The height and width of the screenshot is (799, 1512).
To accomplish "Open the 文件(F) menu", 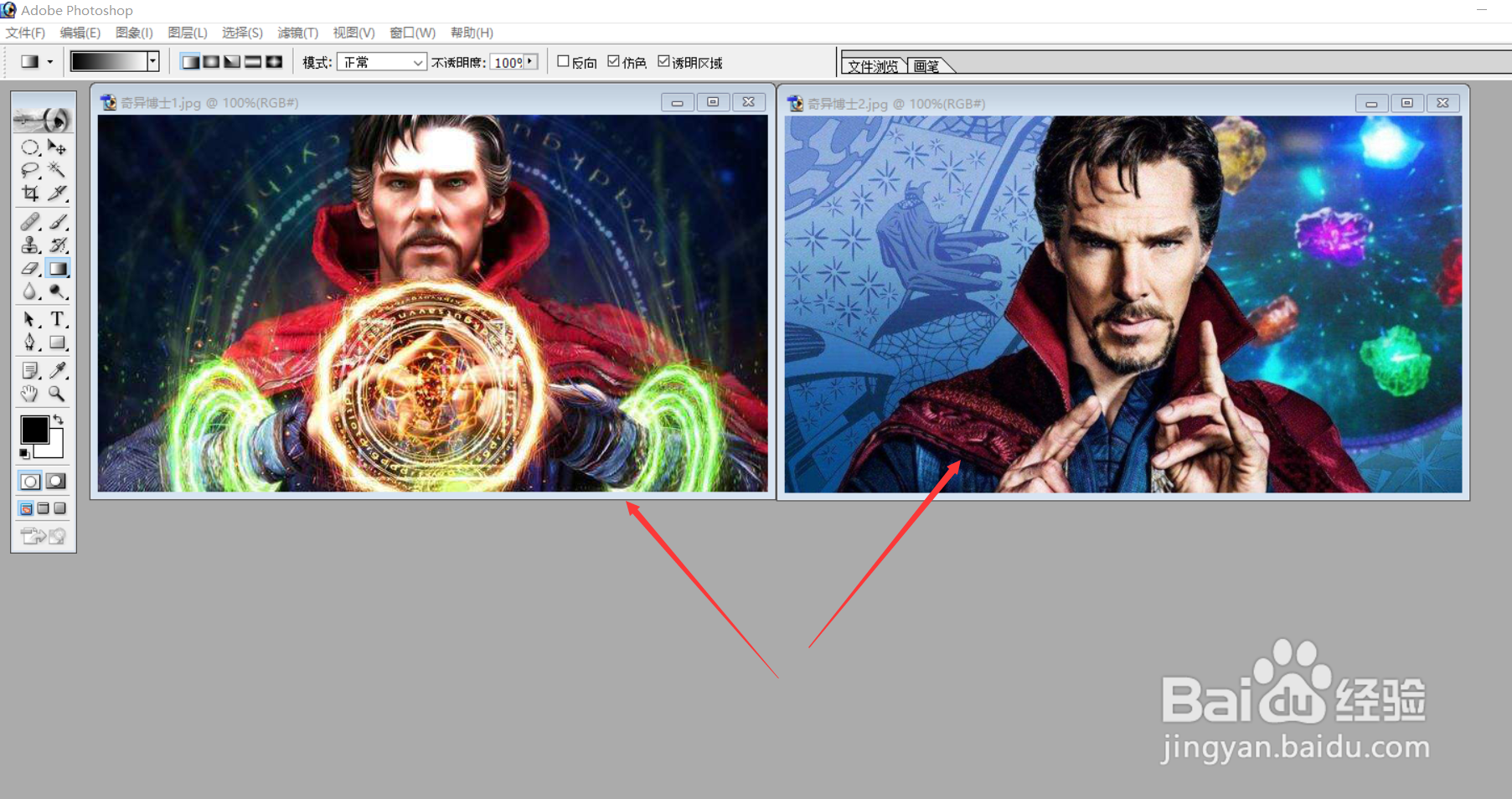I will click(25, 33).
